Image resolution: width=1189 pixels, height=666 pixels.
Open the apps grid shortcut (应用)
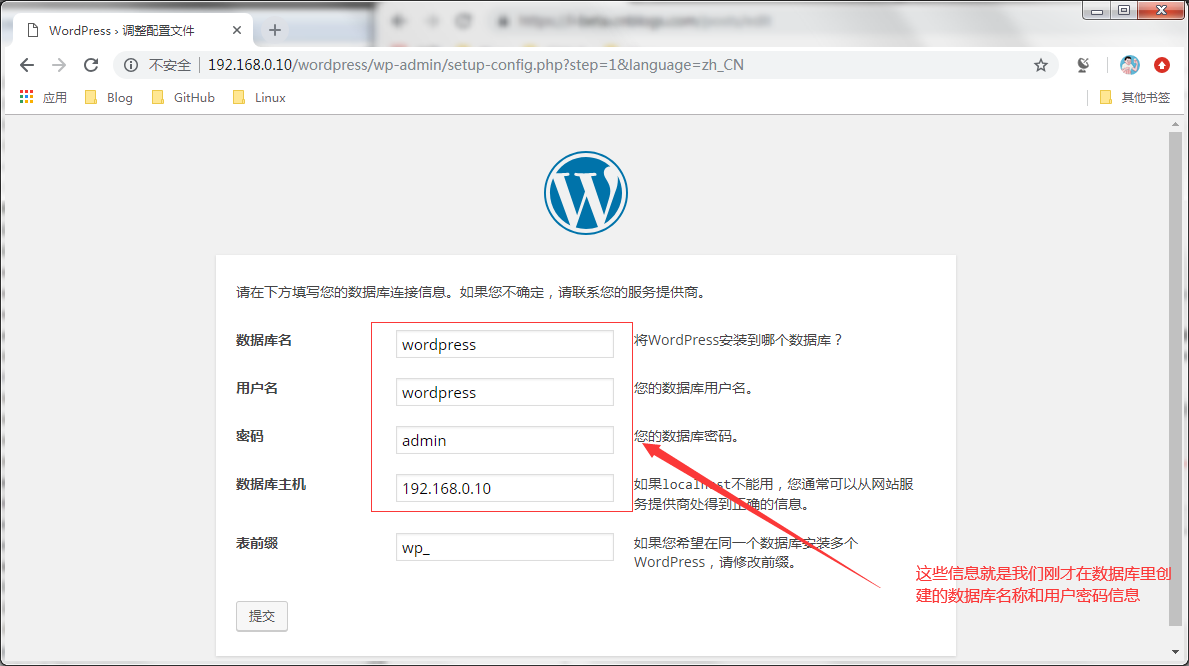coord(43,97)
